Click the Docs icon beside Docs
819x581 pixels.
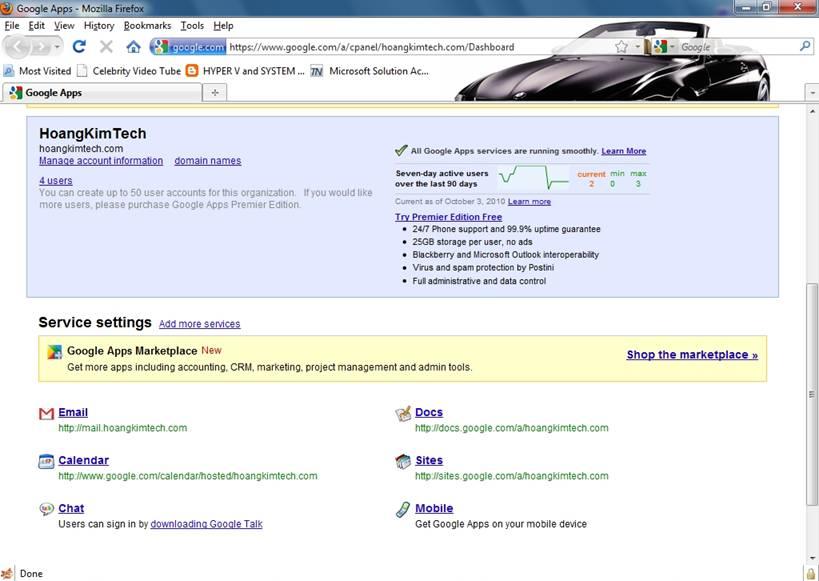pyautogui.click(x=403, y=414)
